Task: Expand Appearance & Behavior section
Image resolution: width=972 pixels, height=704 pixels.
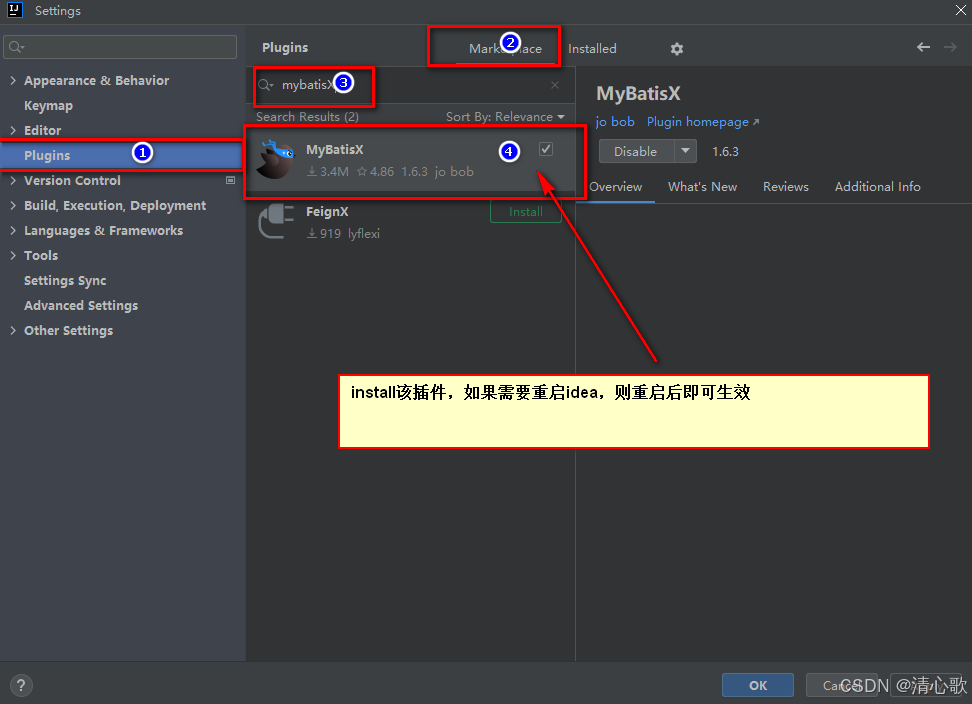Action: click(x=13, y=81)
